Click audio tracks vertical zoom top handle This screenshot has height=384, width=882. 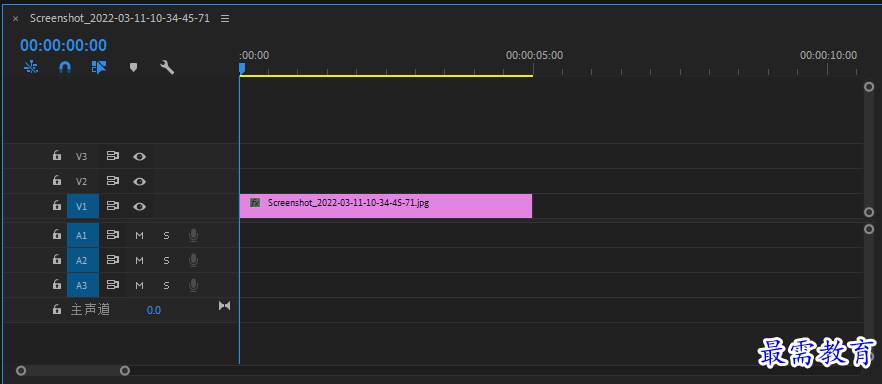coord(869,229)
